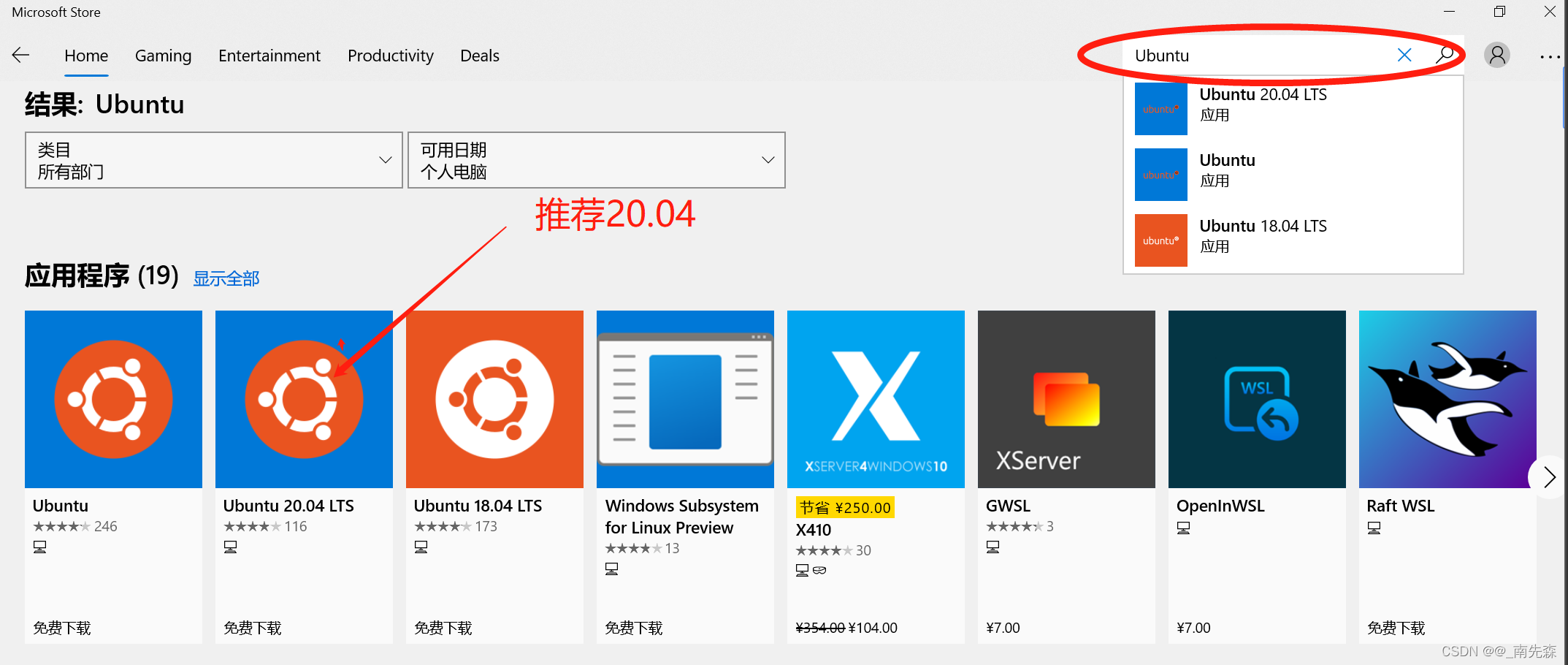The image size is (1568, 665).
Task: Open the X410 XServer4Windows10 tile
Action: point(876,399)
